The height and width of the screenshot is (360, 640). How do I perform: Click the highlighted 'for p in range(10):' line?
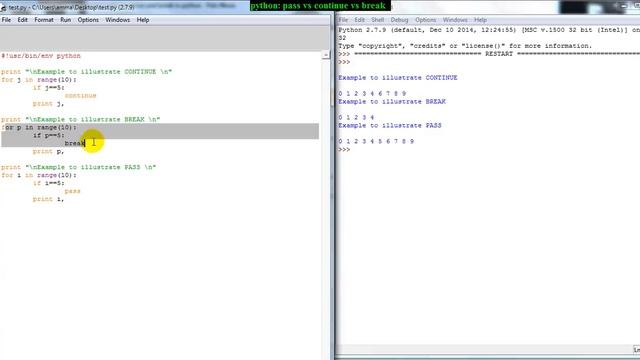[39, 127]
